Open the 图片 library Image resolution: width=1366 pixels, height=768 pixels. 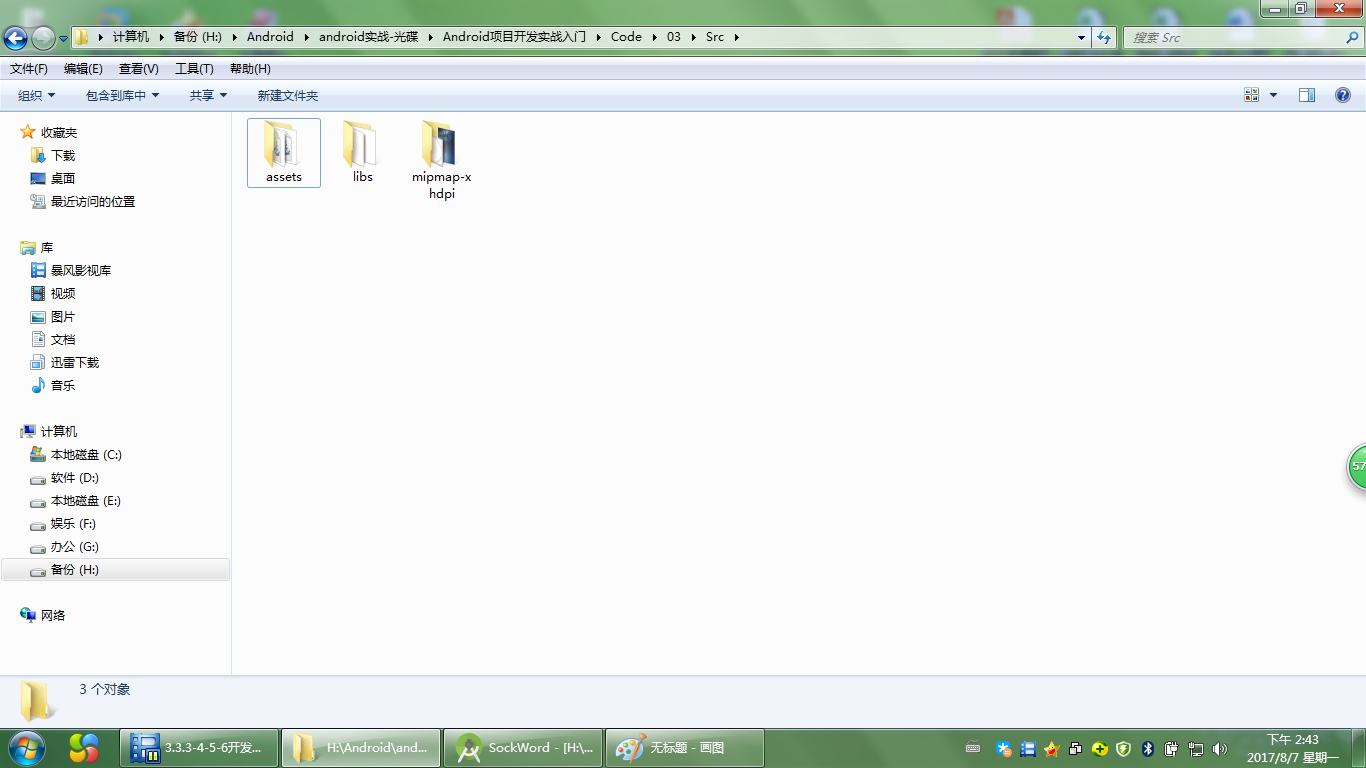point(63,317)
